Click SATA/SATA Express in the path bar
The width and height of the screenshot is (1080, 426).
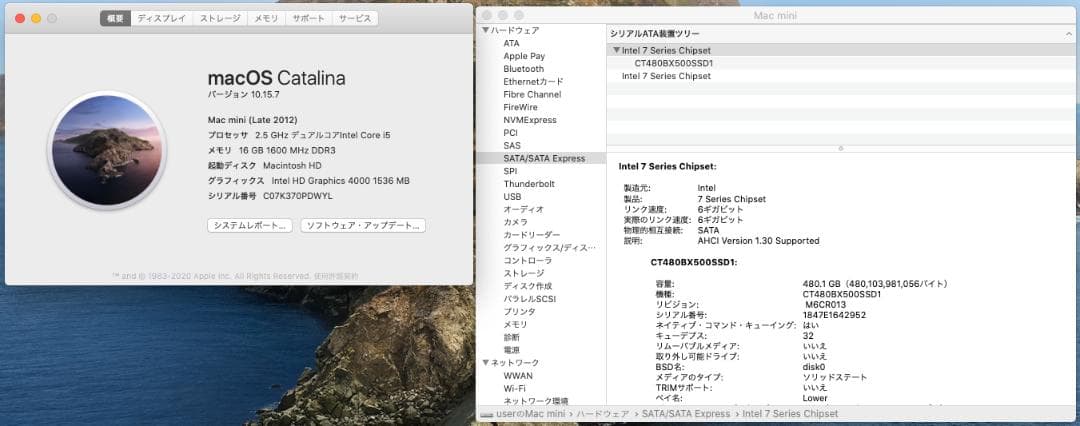(686, 414)
